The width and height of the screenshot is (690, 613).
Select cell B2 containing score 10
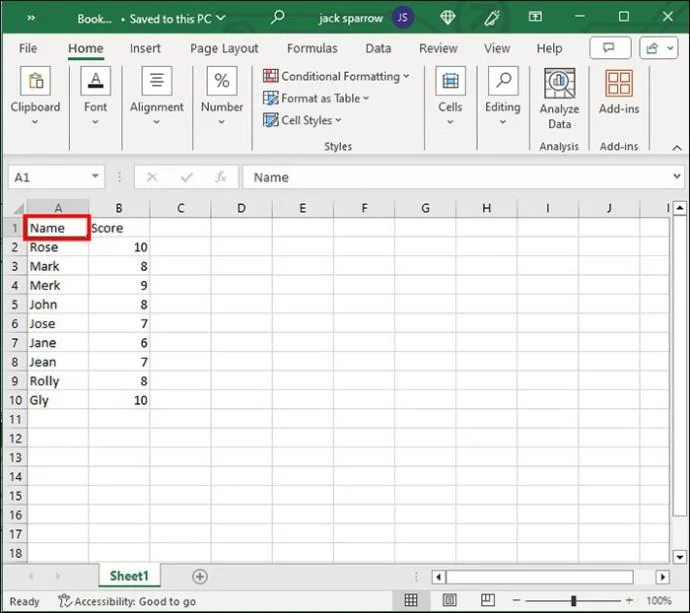point(119,247)
